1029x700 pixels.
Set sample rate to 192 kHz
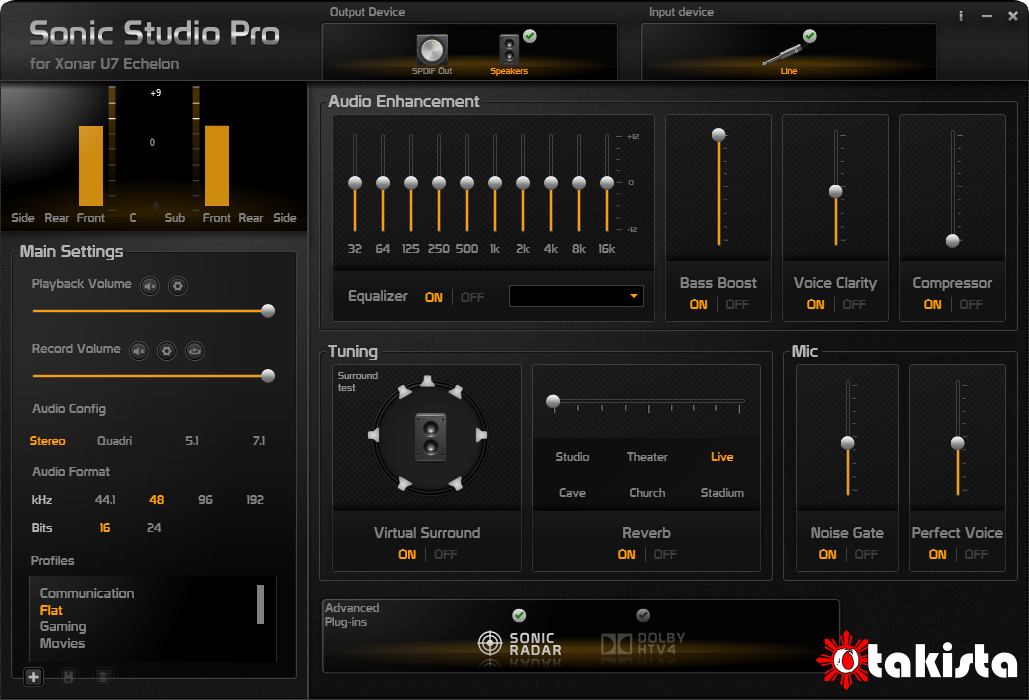(255, 500)
